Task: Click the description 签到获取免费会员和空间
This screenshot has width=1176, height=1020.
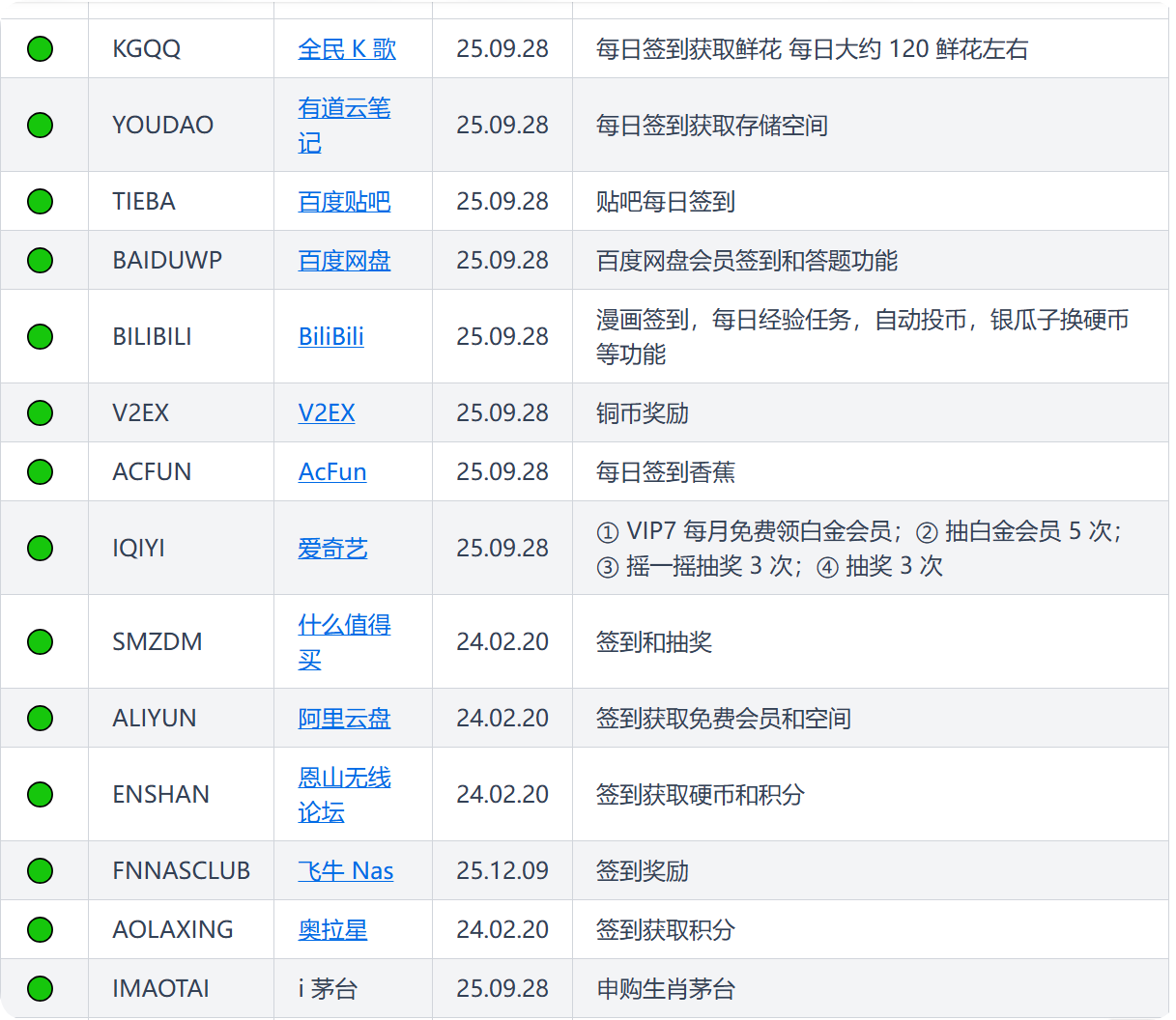Action: (x=724, y=718)
